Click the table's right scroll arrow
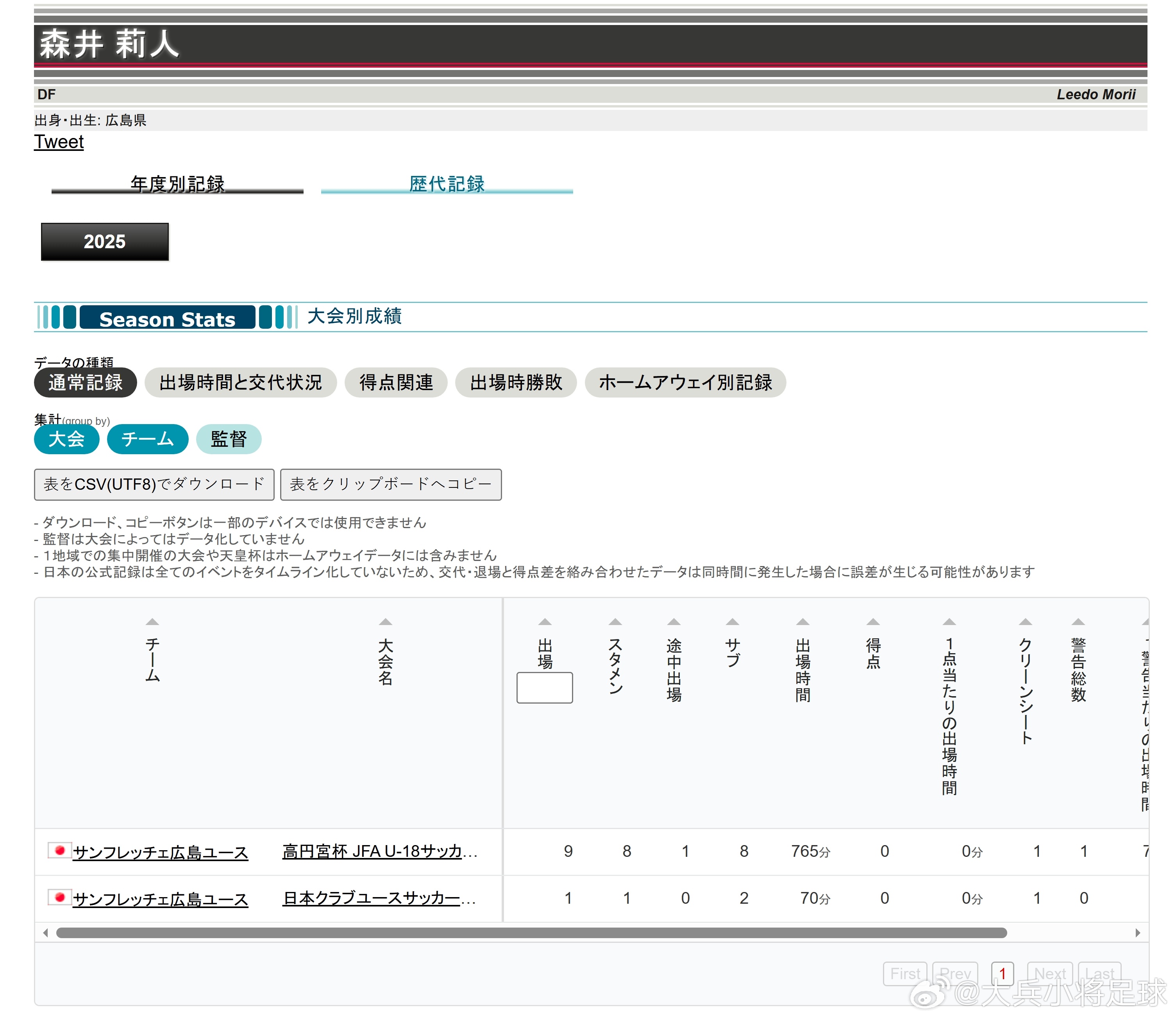The height and width of the screenshot is (1021, 1176). pyautogui.click(x=1137, y=933)
